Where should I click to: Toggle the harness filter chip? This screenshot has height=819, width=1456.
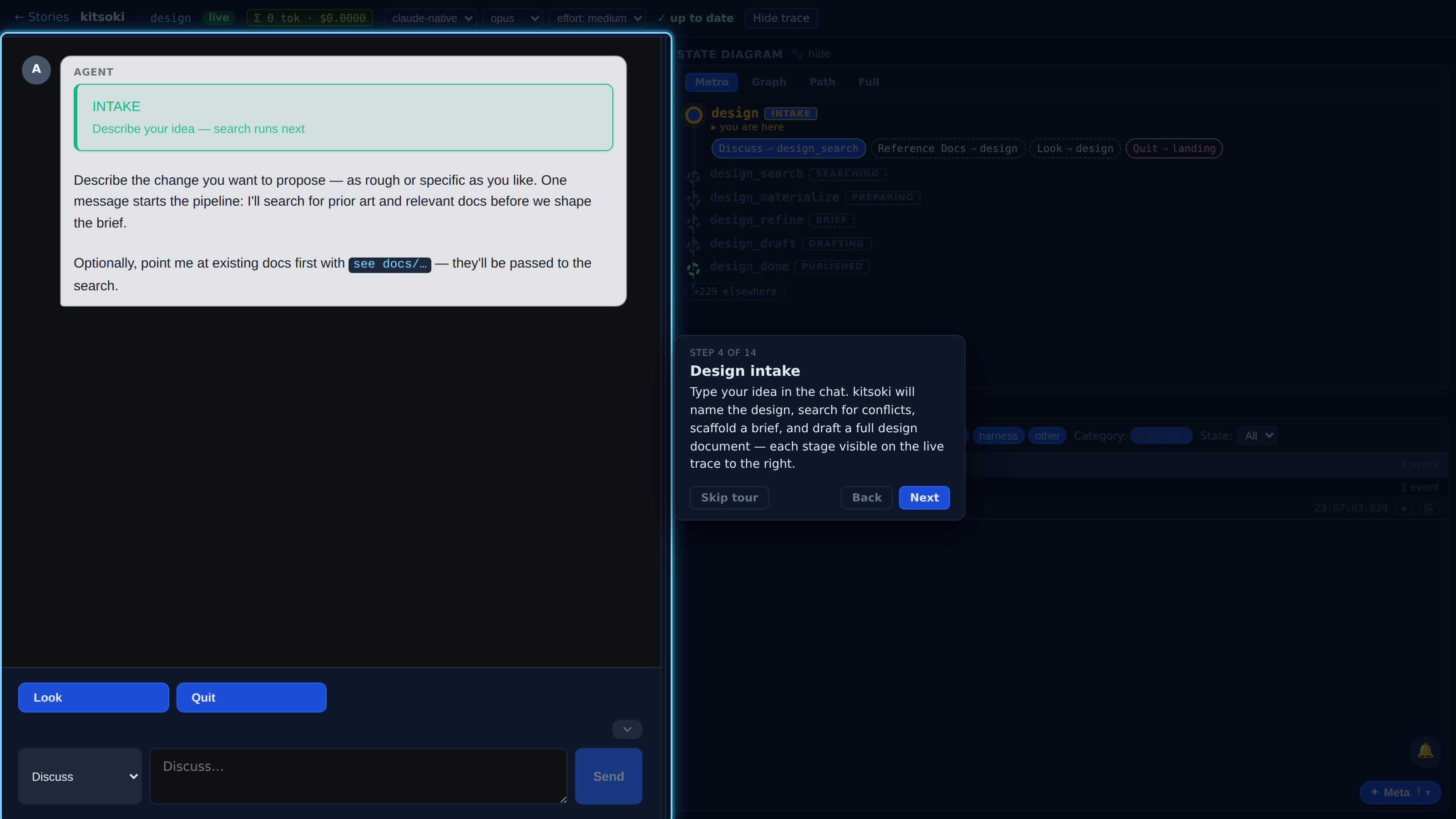click(998, 436)
